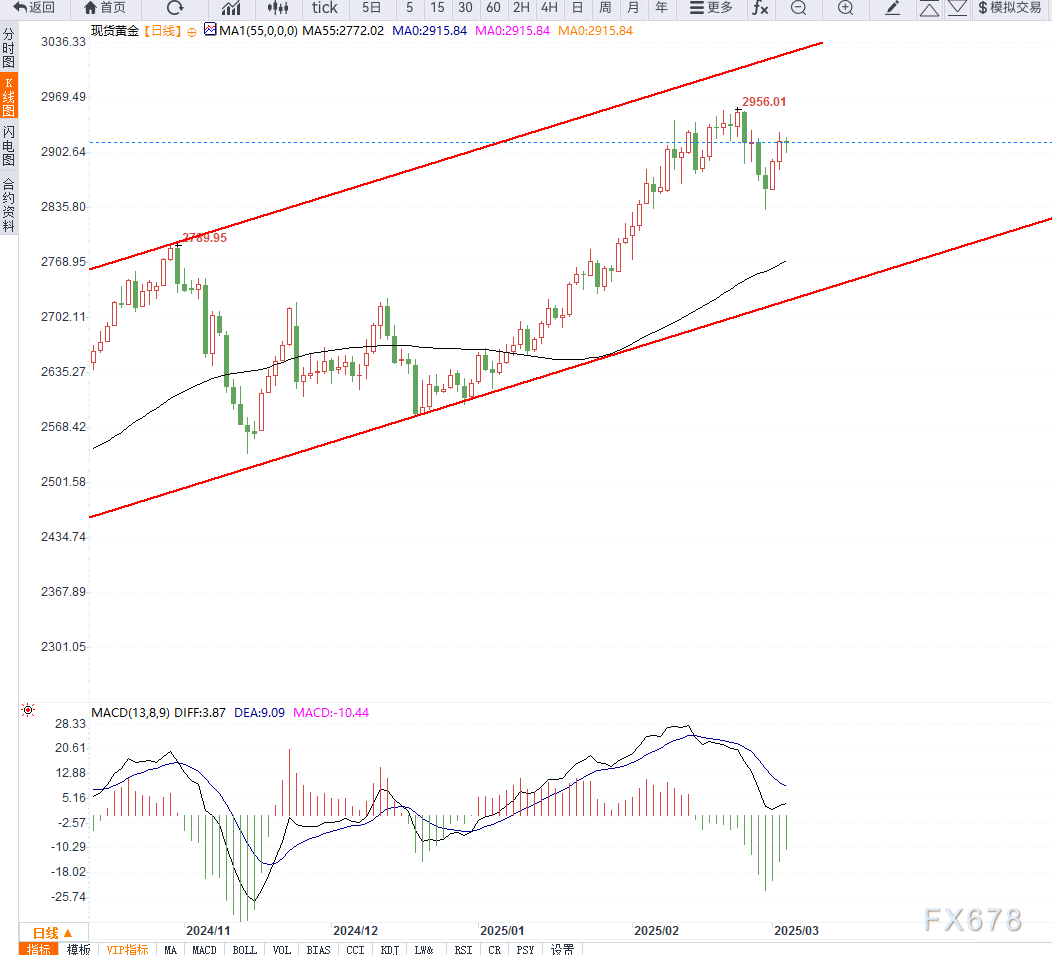Zoom in the chart with plus magnifier
This screenshot has width=1052, height=955.
coord(845,8)
